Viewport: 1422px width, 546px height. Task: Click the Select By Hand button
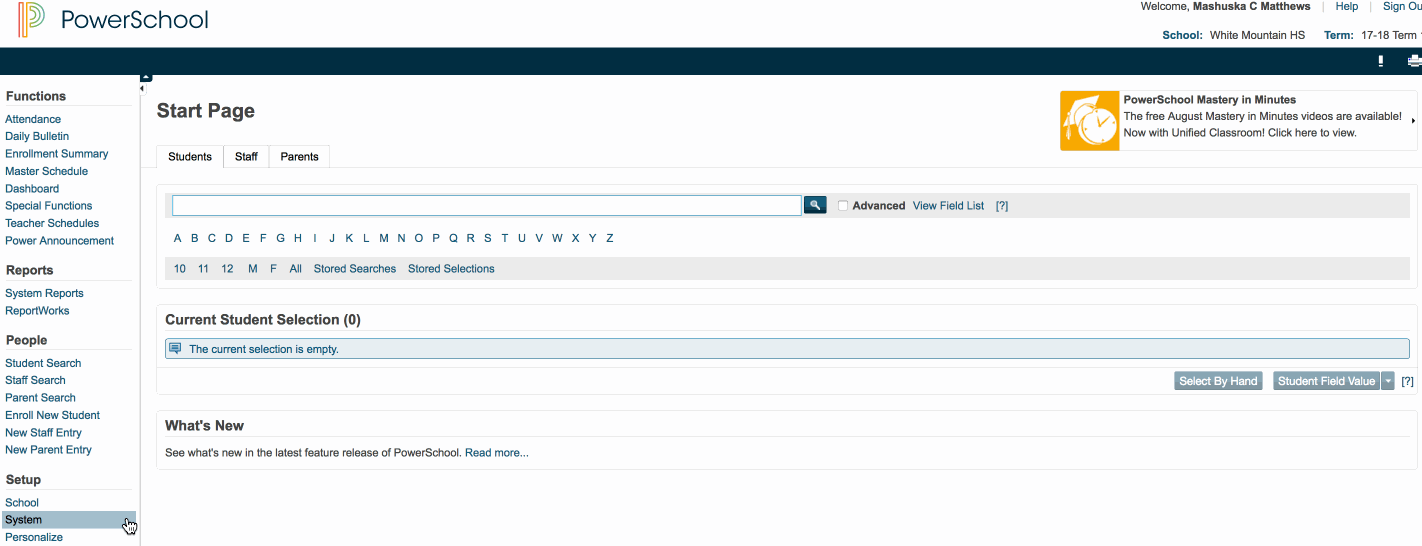pos(1218,381)
